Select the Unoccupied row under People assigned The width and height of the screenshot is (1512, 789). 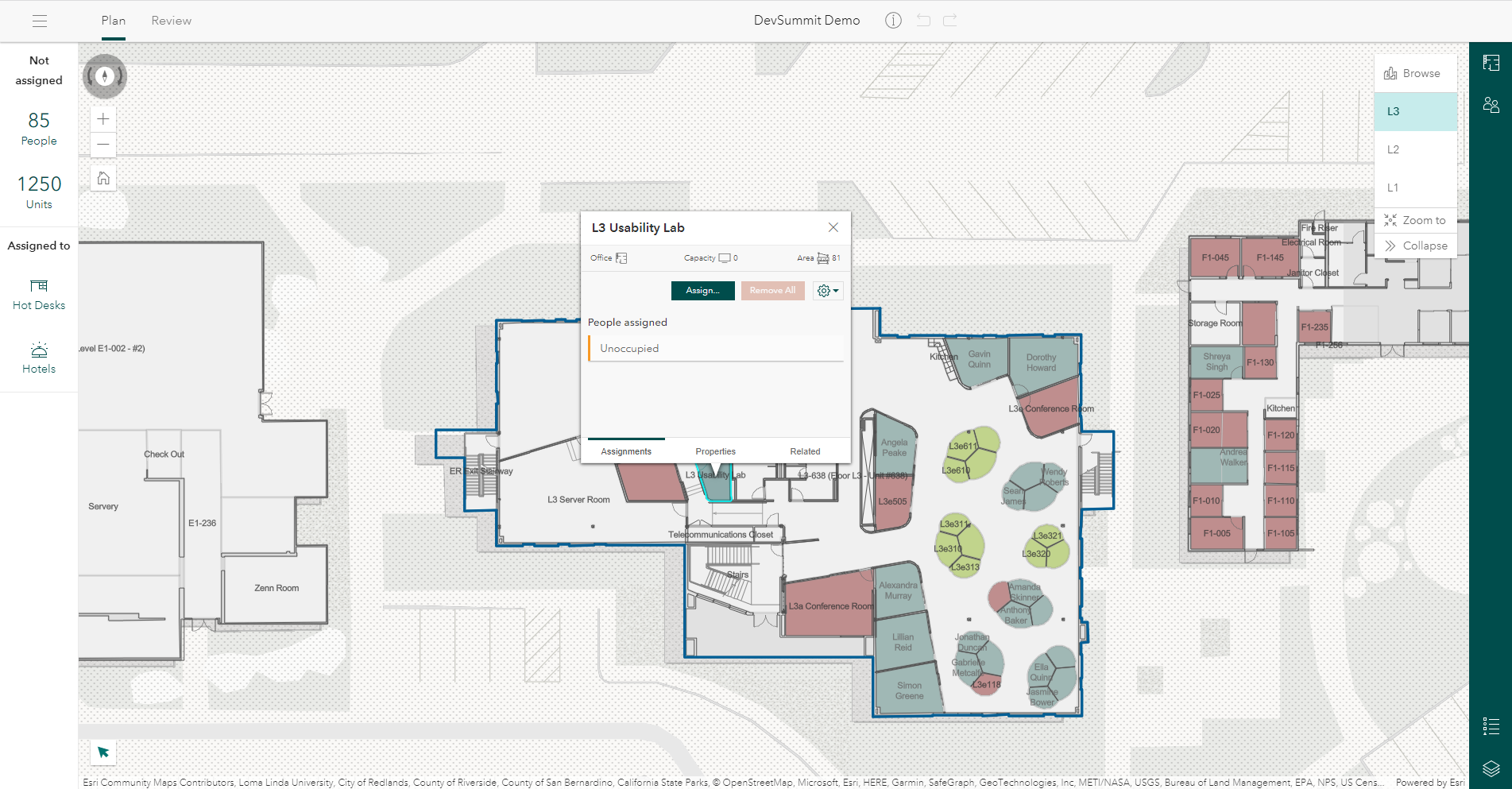click(x=716, y=349)
